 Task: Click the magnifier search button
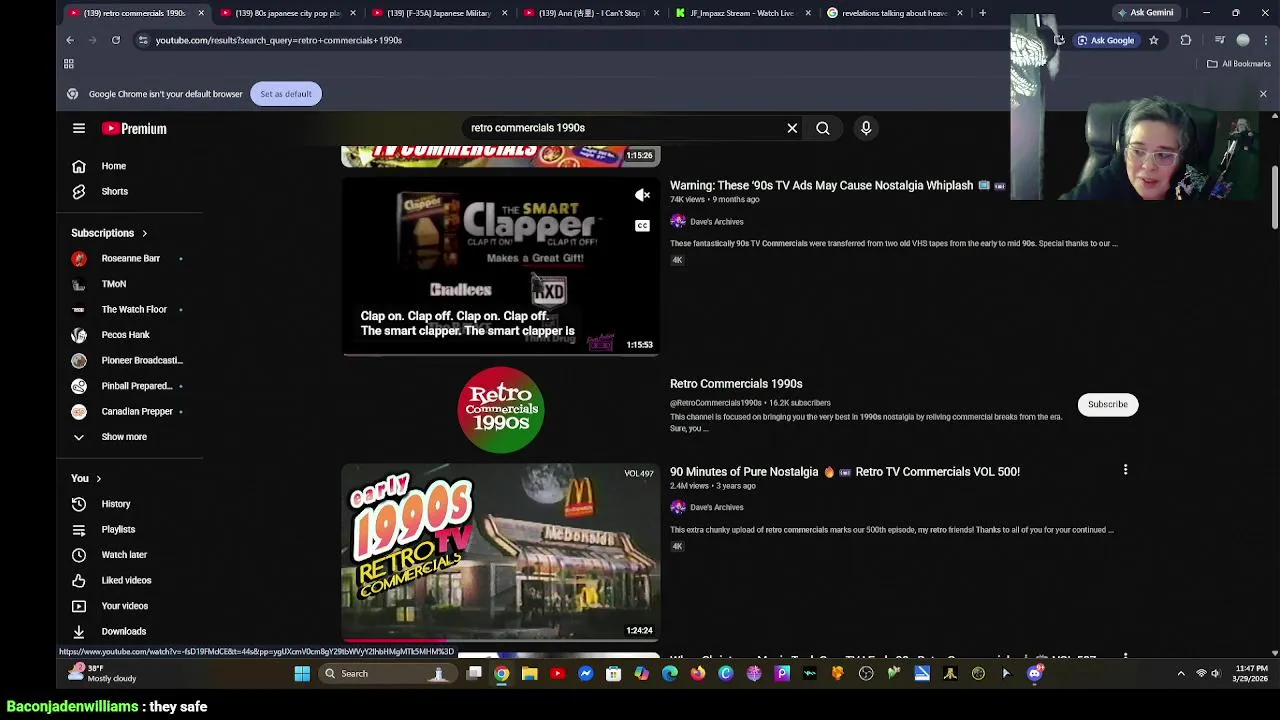pyautogui.click(x=823, y=128)
